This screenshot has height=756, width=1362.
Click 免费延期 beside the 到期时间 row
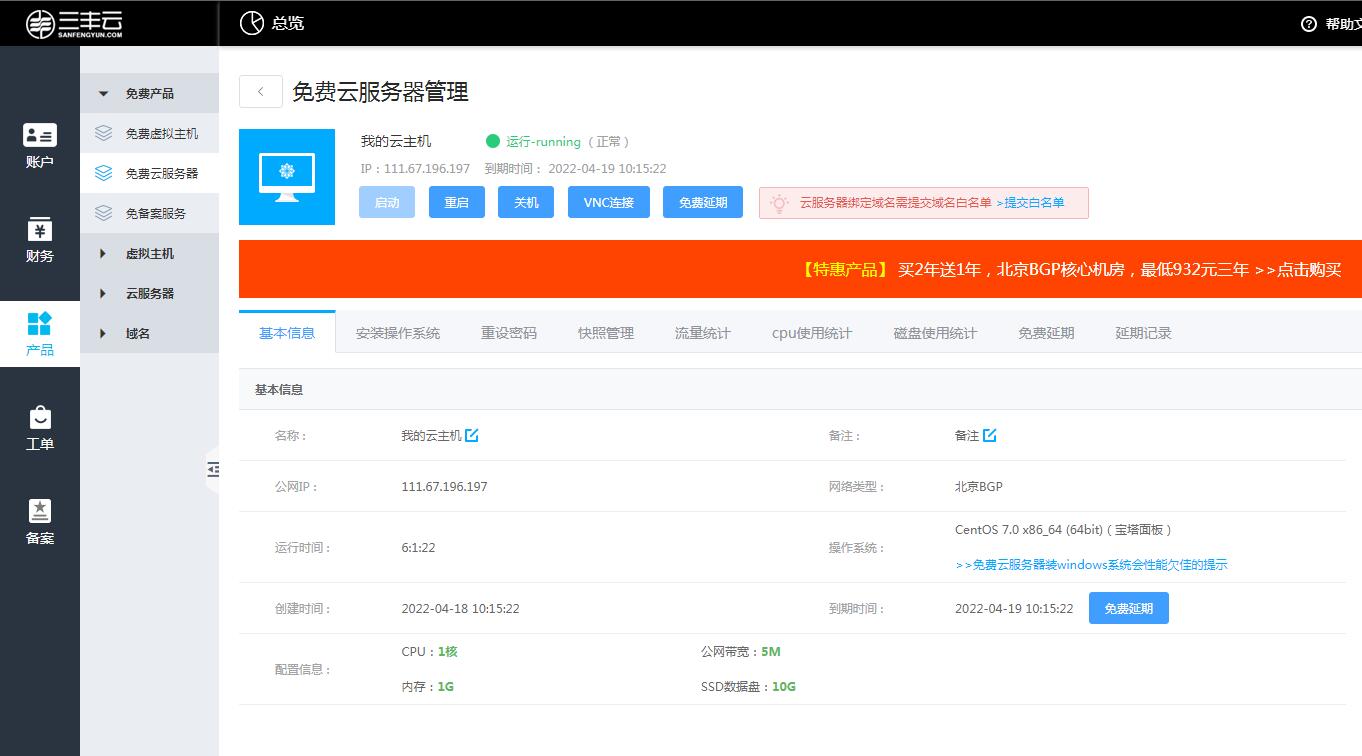tap(1129, 608)
